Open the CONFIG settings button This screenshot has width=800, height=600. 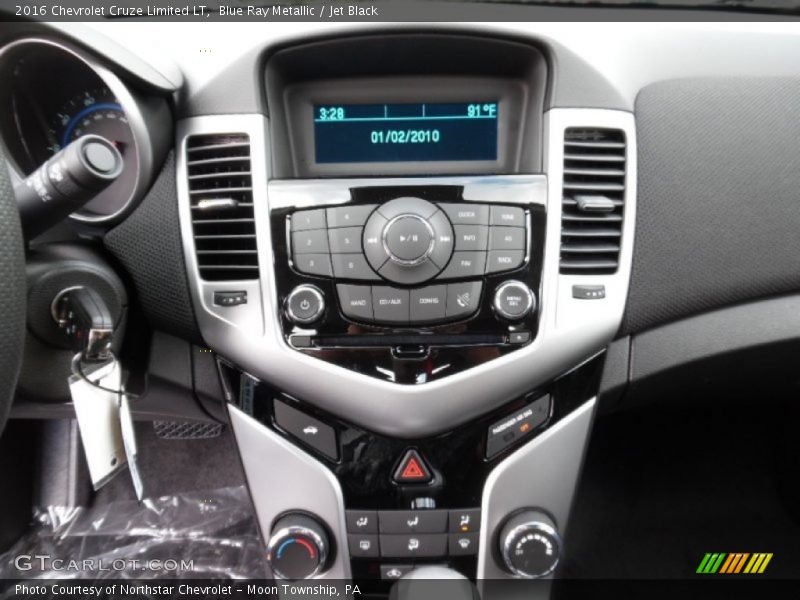coord(428,300)
